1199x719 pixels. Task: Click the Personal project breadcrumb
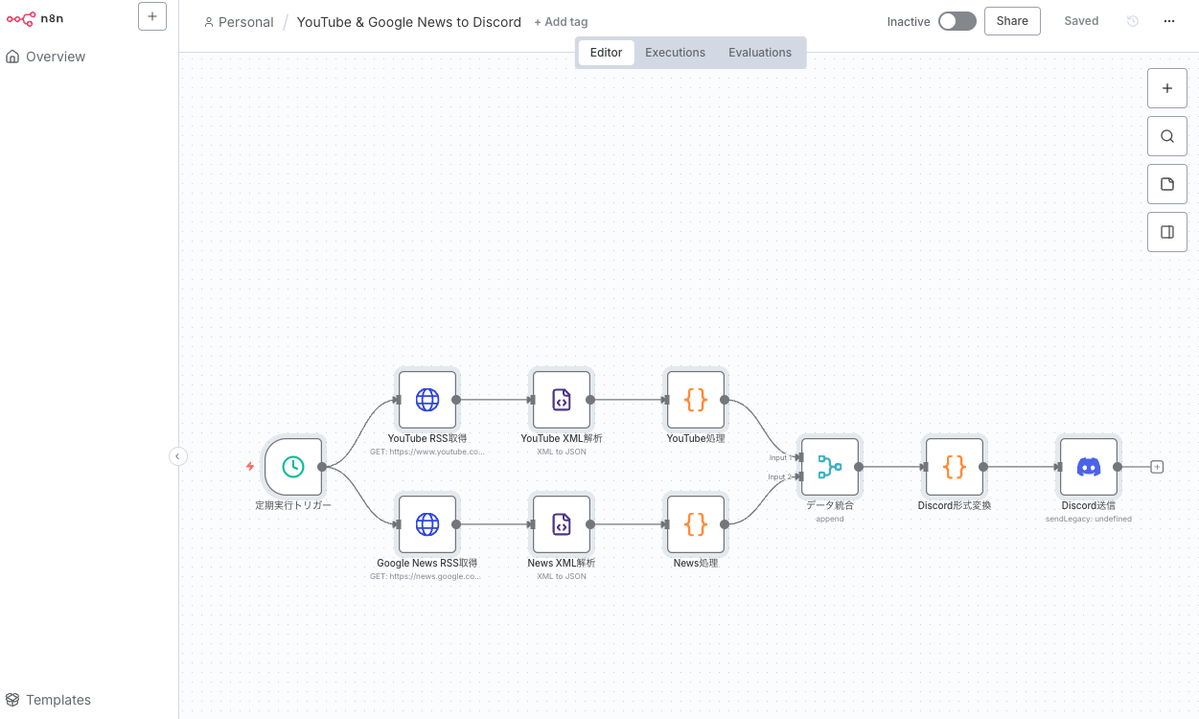239,22
